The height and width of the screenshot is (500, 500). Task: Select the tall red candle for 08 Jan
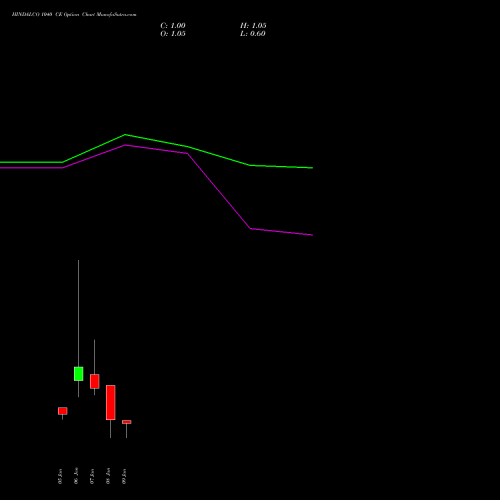(x=110, y=402)
